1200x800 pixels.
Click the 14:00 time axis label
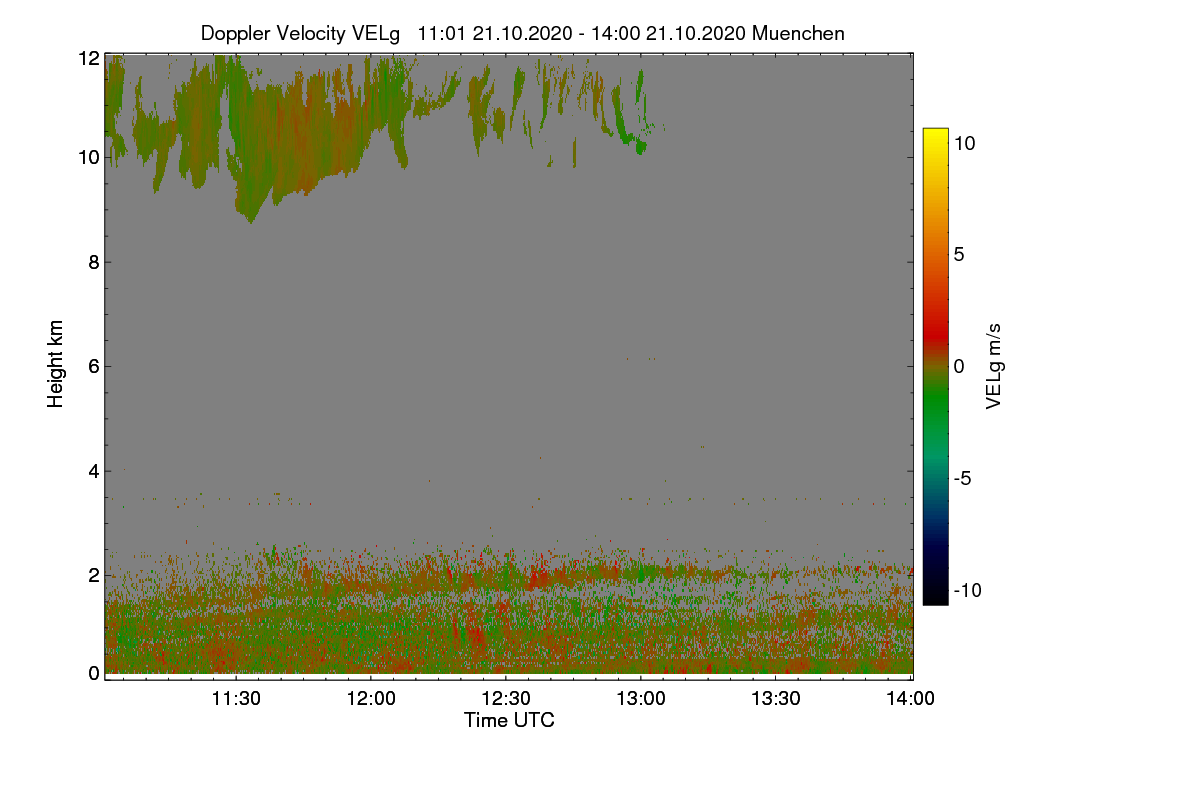[x=910, y=699]
